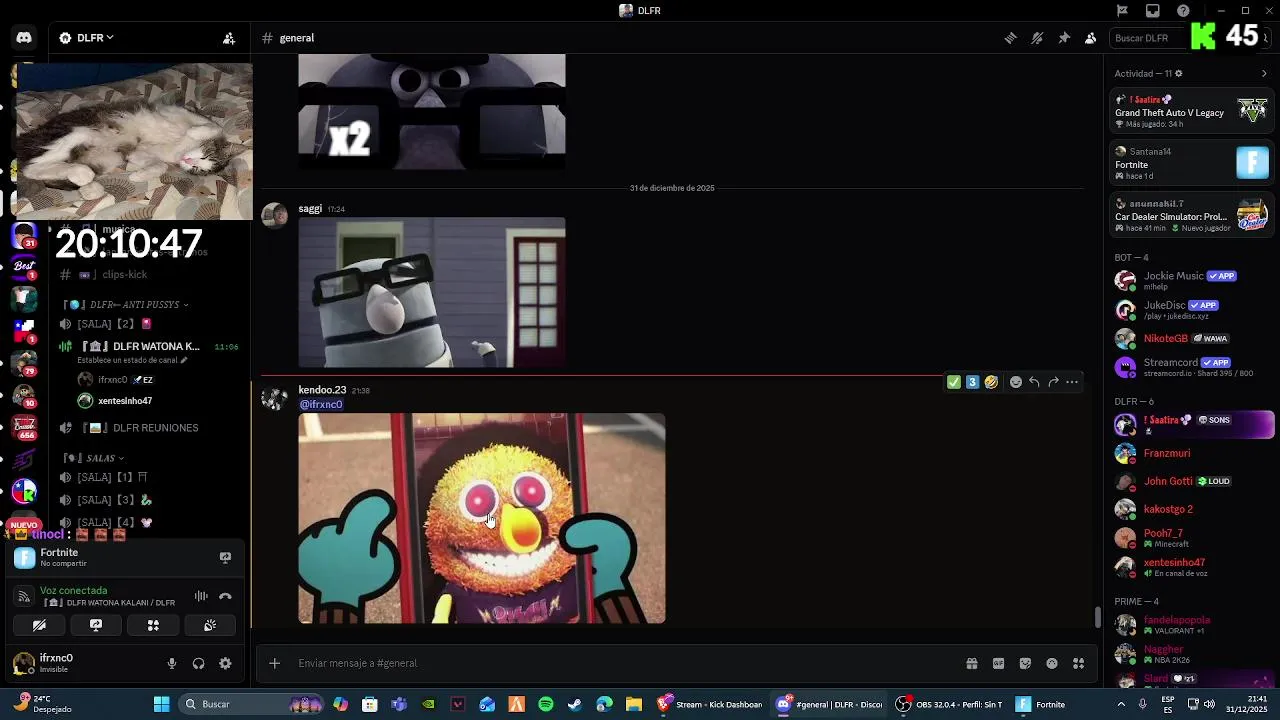This screenshot has height=720, width=1280.
Task: Open the Actividad settings gear icon
Action: (x=1179, y=73)
